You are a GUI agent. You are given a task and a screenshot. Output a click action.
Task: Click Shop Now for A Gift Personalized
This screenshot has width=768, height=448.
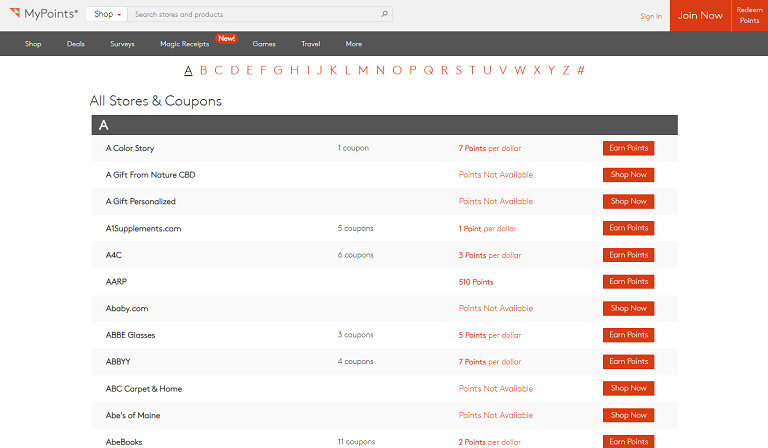pos(628,201)
